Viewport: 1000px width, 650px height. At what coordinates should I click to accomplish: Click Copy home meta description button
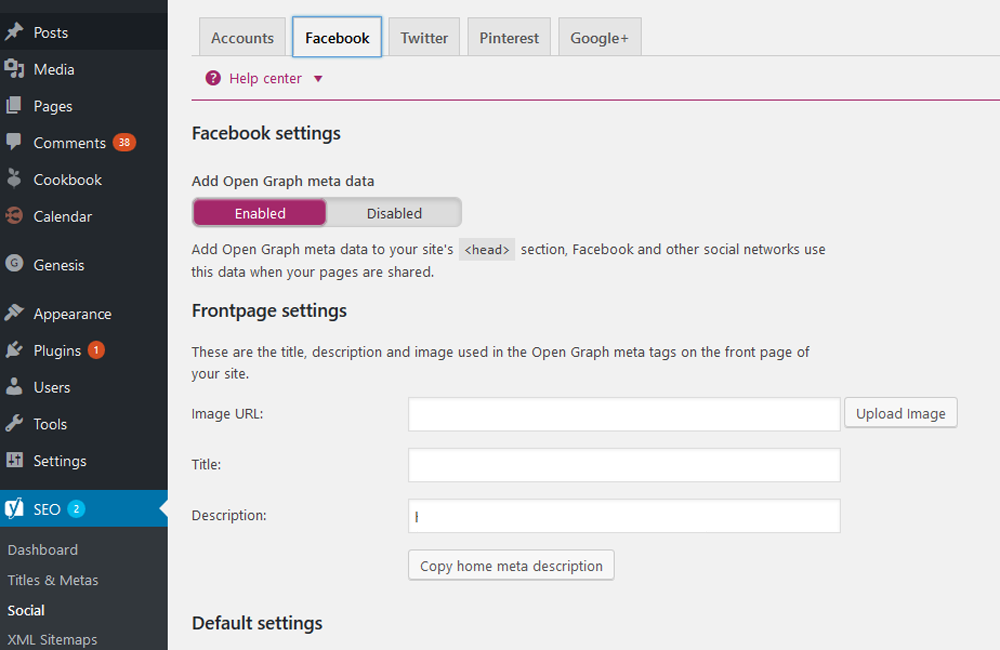pos(511,566)
